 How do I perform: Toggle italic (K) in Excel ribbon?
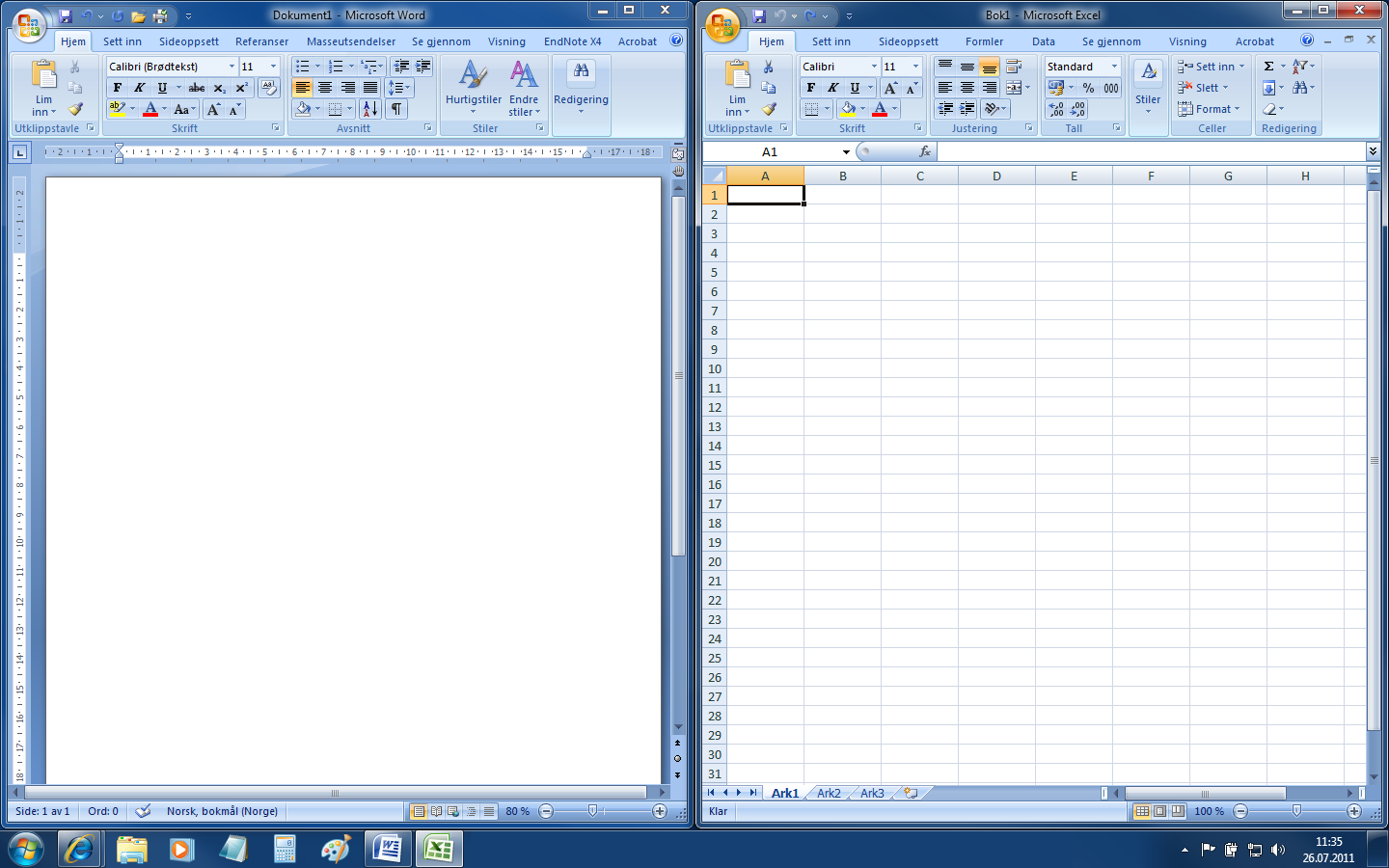832,88
